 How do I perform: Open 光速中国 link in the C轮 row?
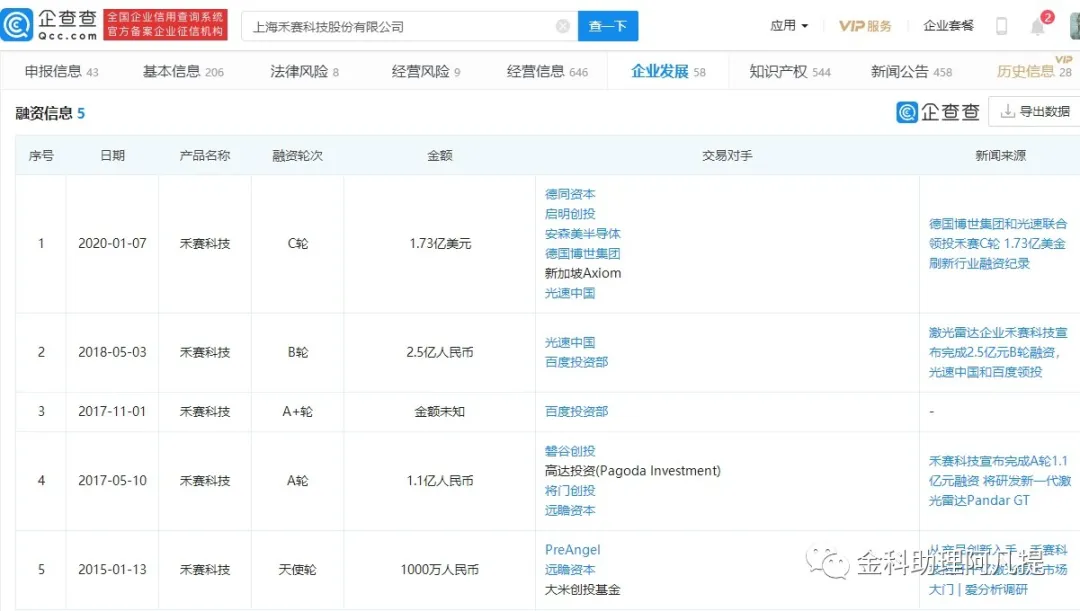tap(570, 293)
